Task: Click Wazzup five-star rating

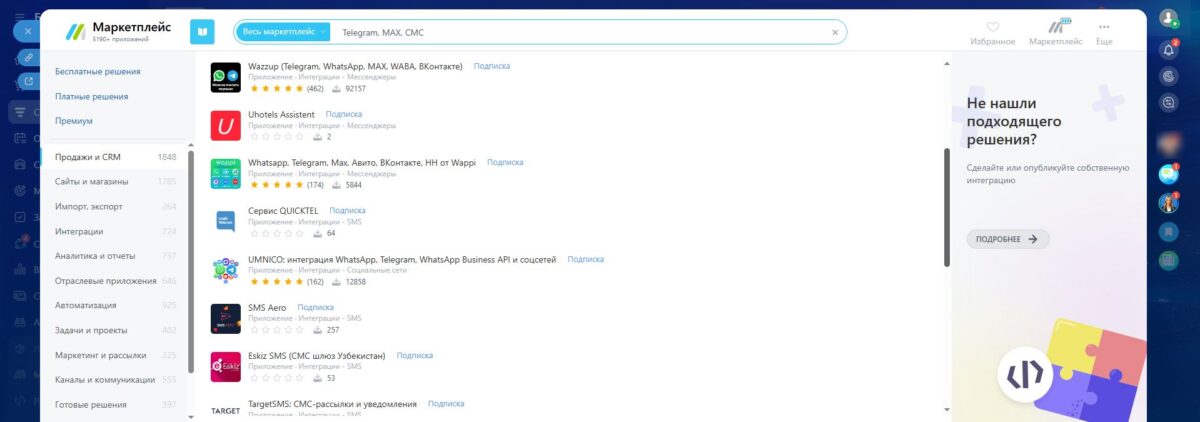Action: pos(276,88)
